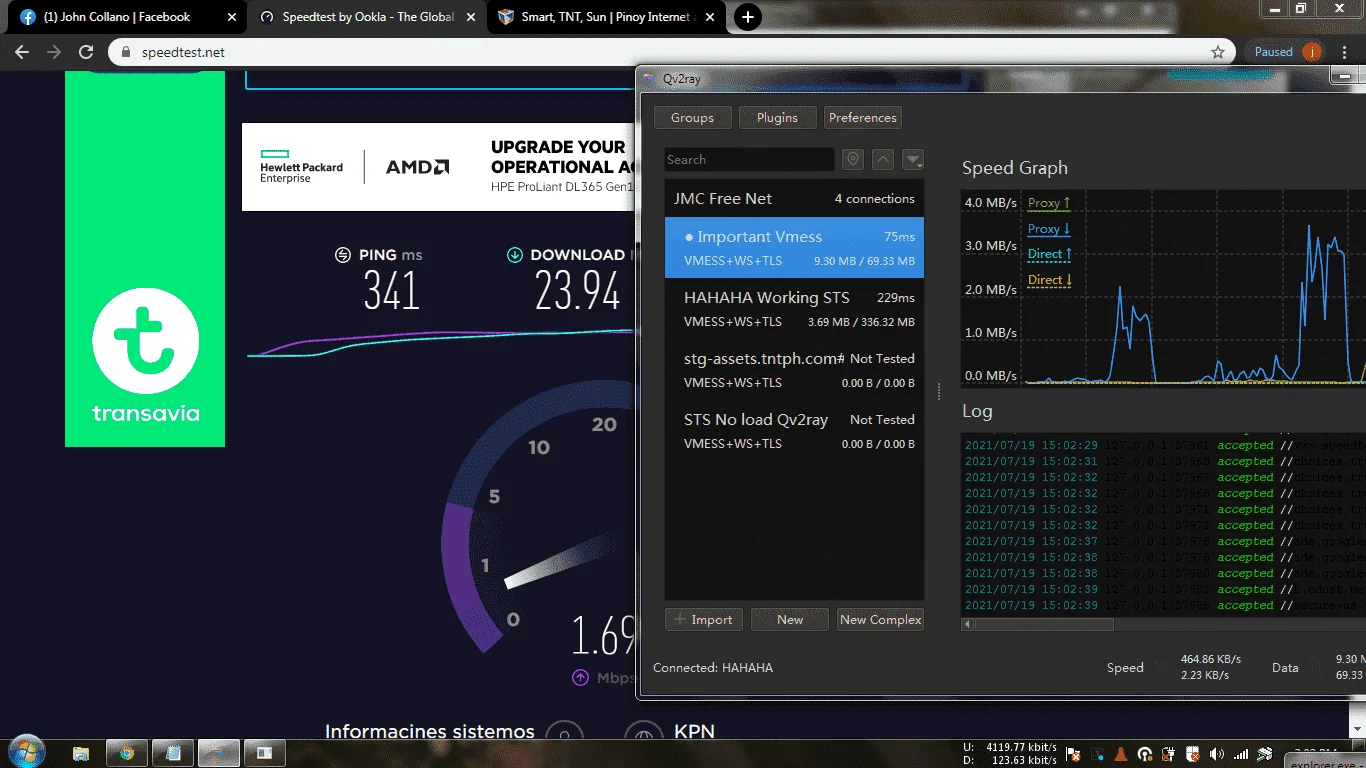Open File Explorer from the taskbar
Viewport: 1366px width, 768px height.
80,753
